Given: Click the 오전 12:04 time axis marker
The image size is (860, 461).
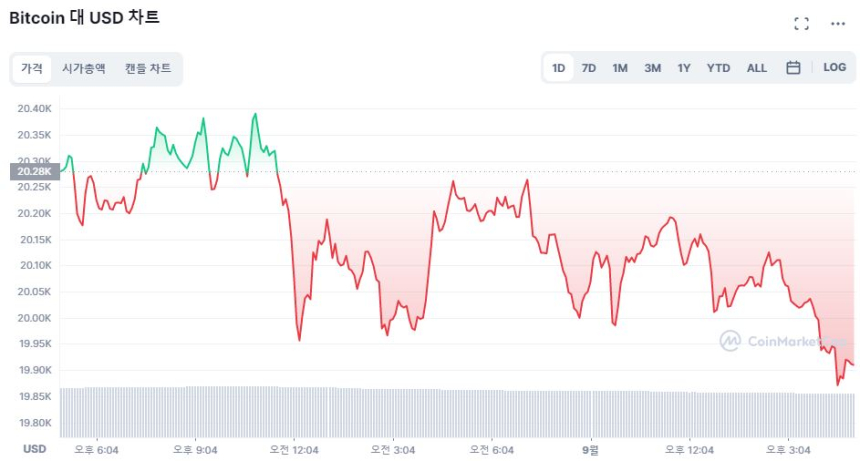Looking at the screenshot, I should click(294, 449).
